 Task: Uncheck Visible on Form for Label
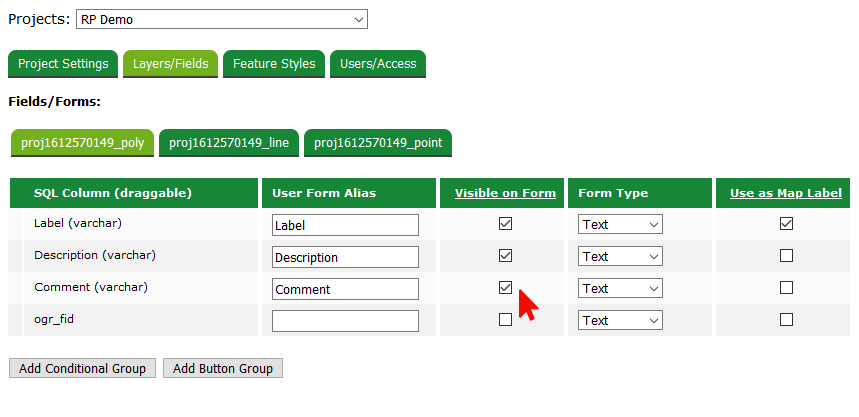click(505, 224)
